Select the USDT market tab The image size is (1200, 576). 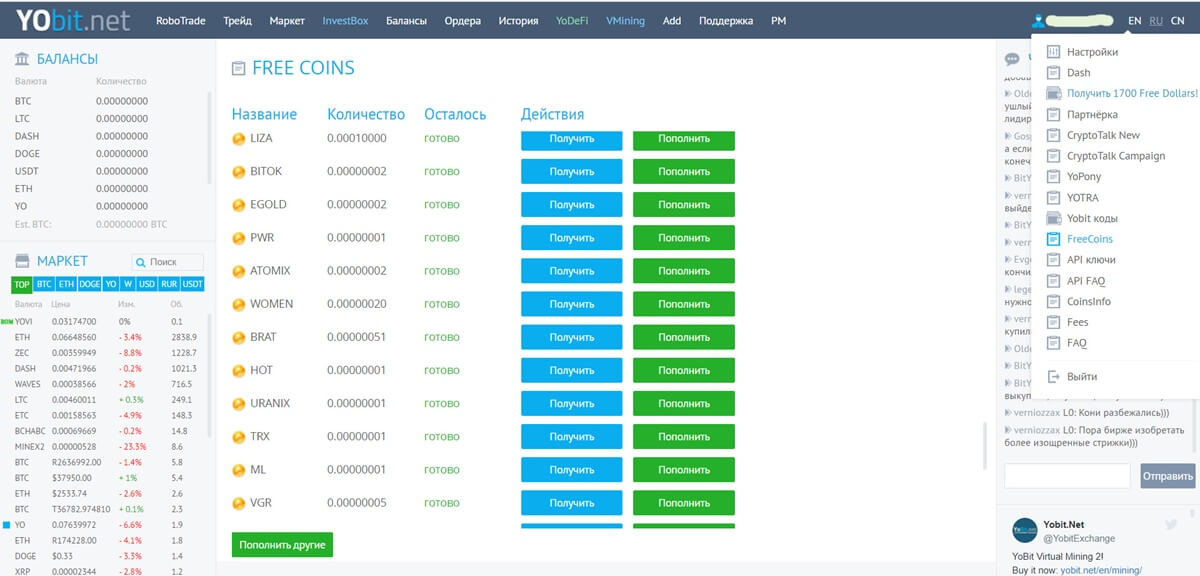coord(193,284)
